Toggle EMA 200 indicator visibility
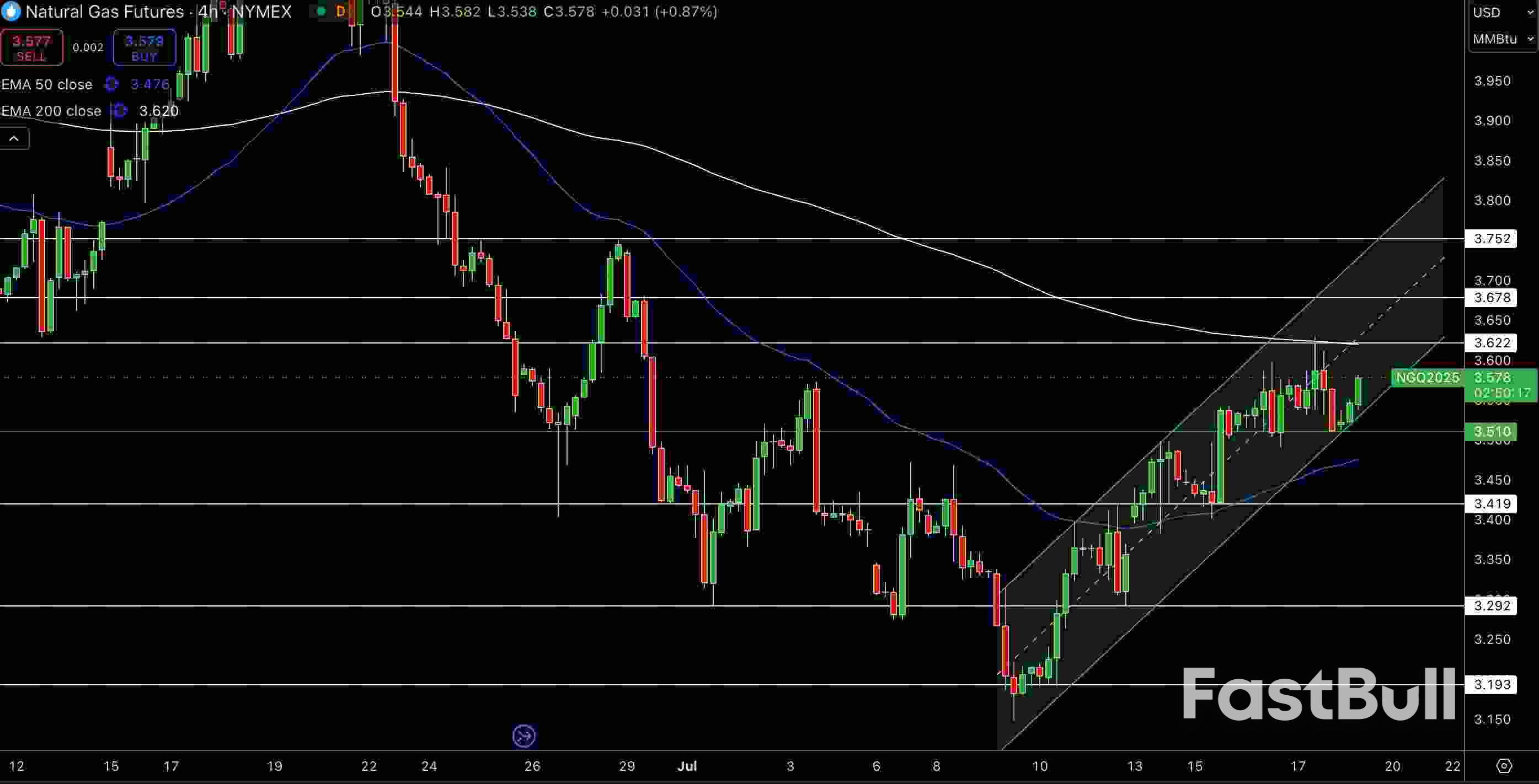 [51, 111]
